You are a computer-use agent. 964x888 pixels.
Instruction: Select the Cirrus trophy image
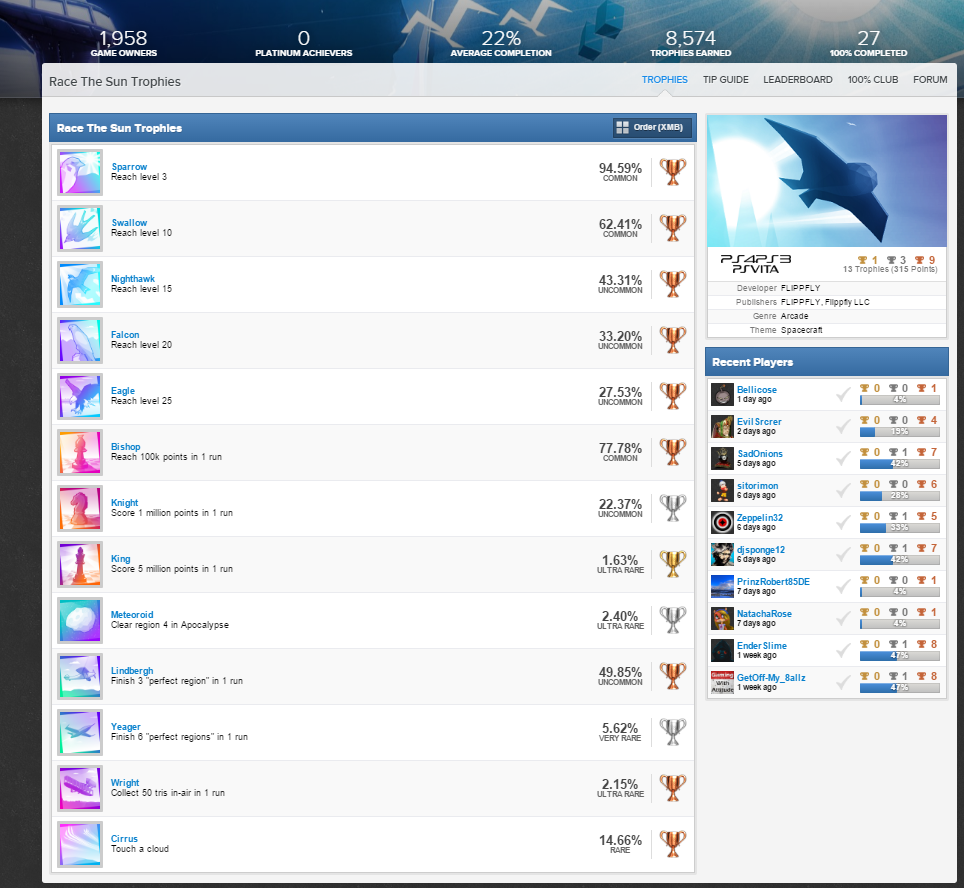coord(79,844)
